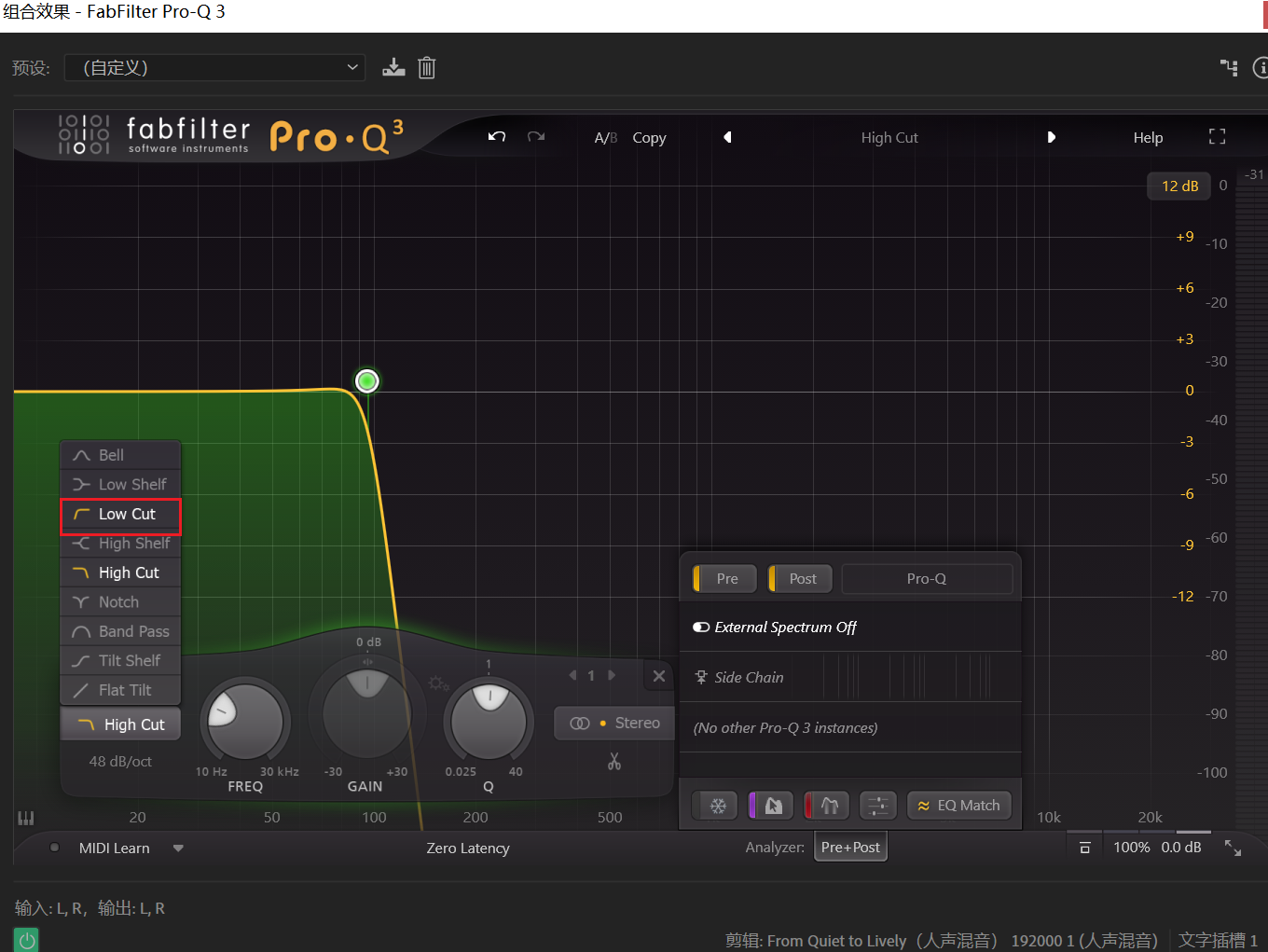Go to next preset arrow
The width and height of the screenshot is (1268, 952).
[x=1051, y=137]
